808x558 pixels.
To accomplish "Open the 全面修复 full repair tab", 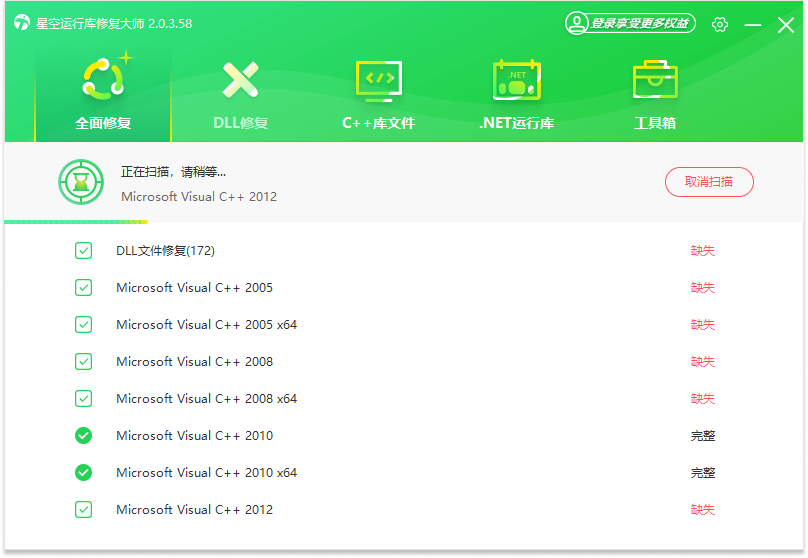I will pos(103,94).
